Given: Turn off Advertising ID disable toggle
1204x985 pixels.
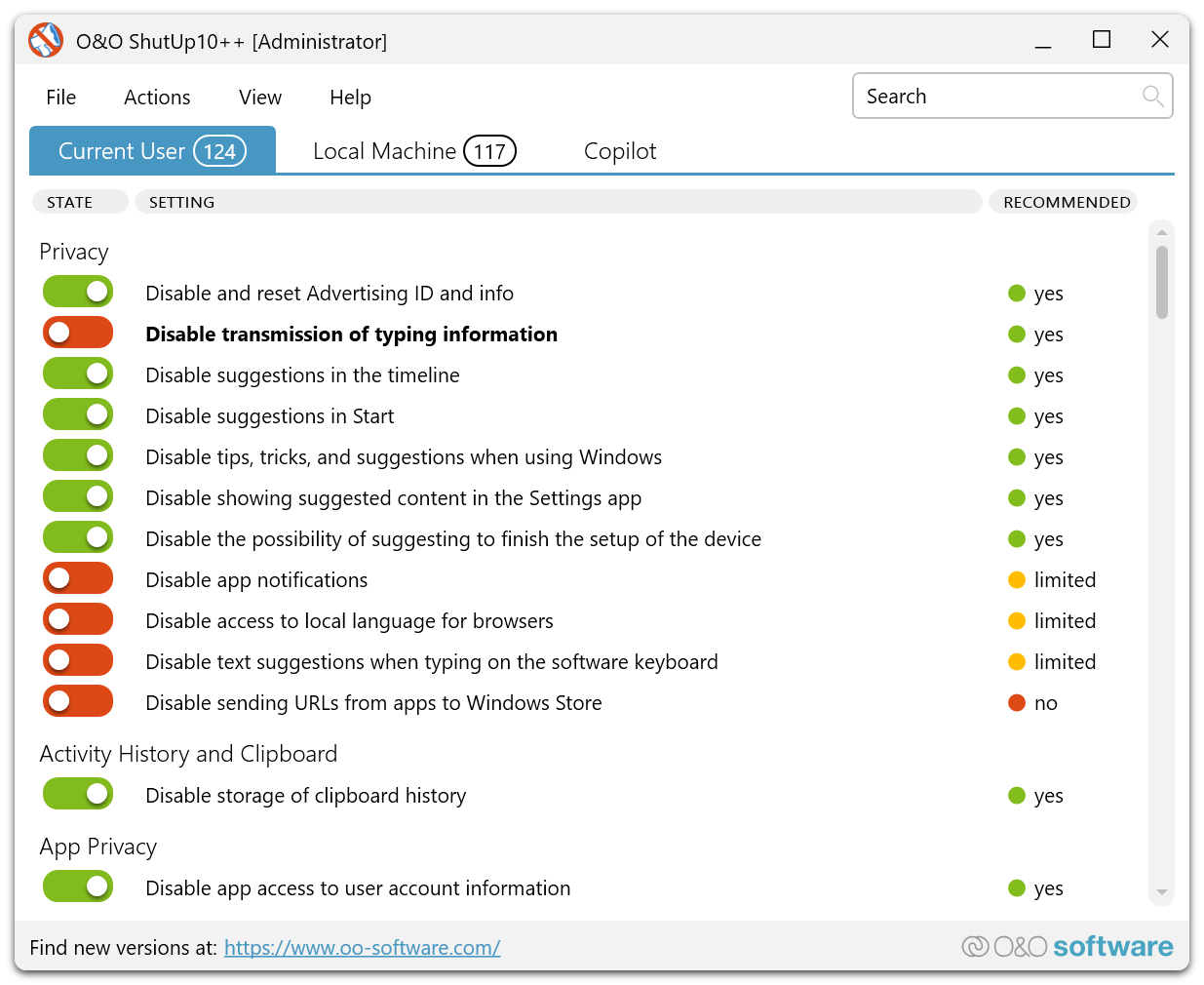Looking at the screenshot, I should click(78, 293).
